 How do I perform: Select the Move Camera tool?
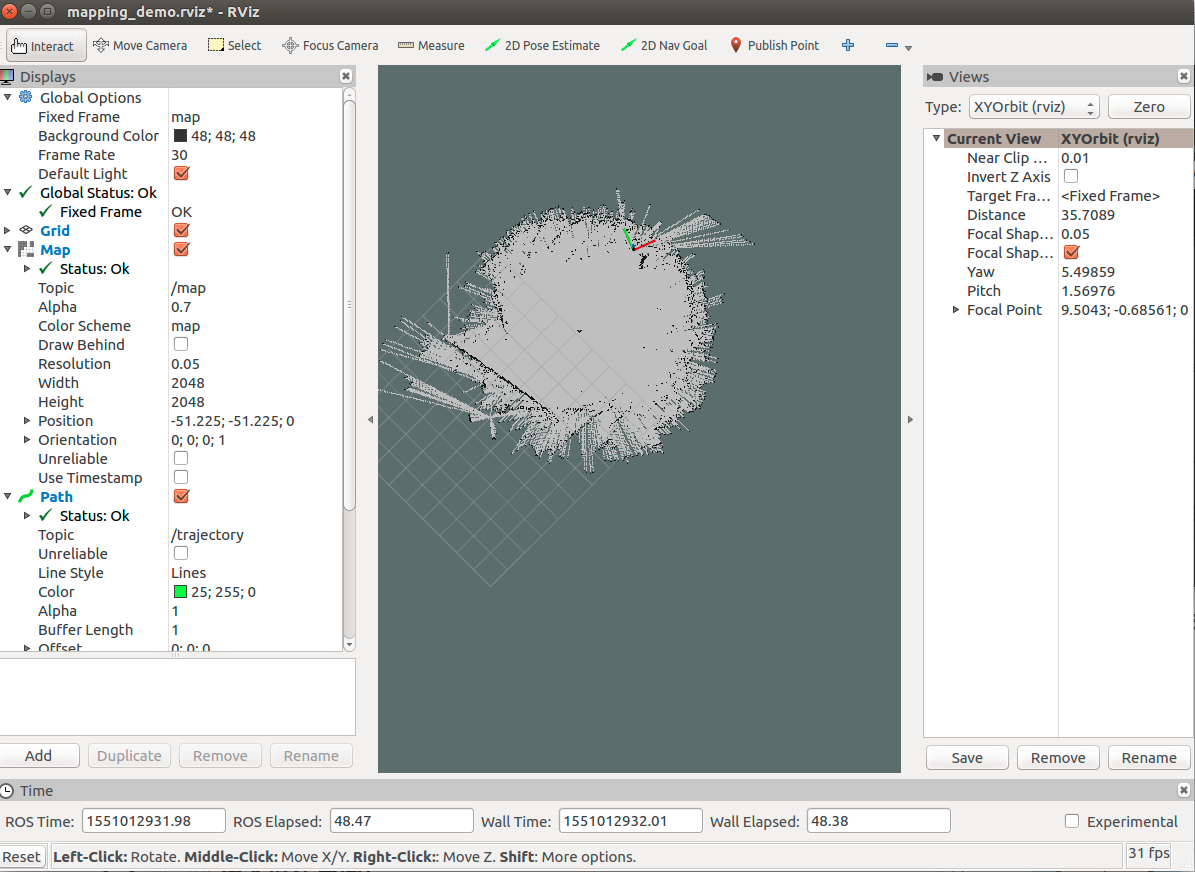click(x=140, y=46)
